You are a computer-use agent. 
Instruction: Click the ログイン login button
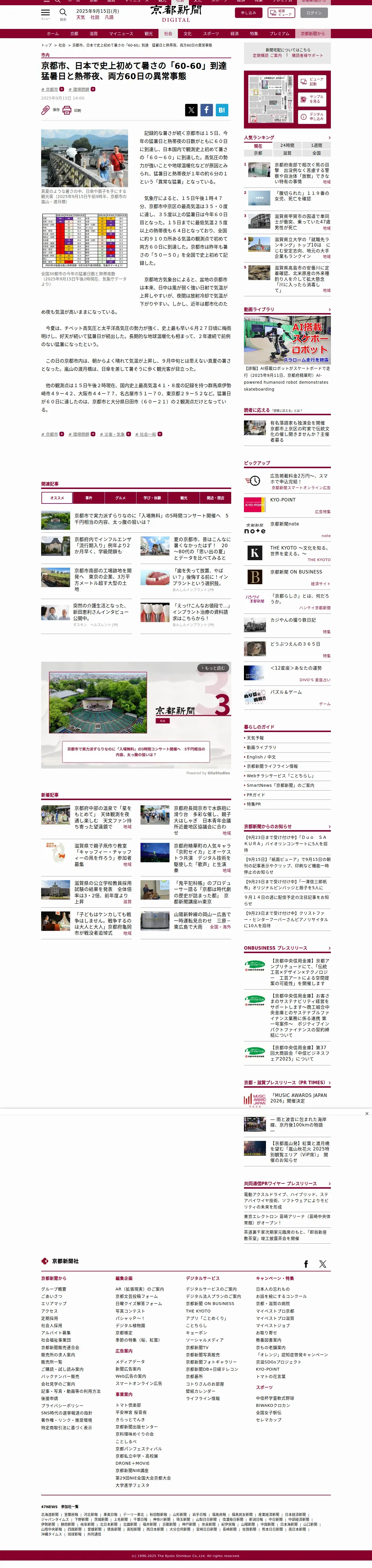coord(314,12)
